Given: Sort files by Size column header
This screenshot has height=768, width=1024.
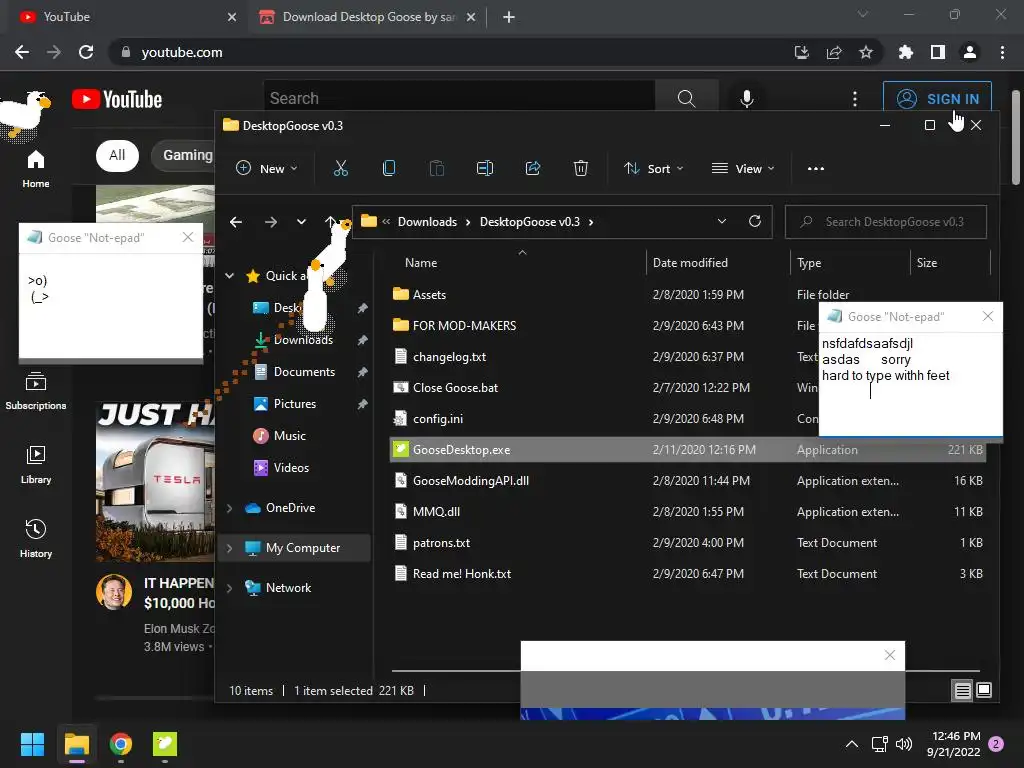Looking at the screenshot, I should pos(927,263).
